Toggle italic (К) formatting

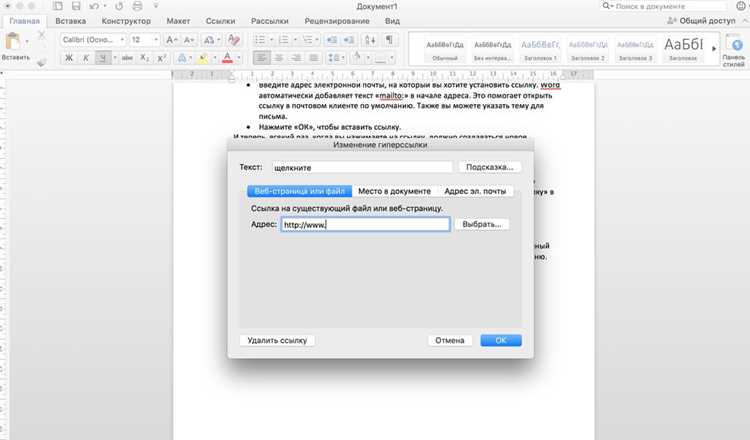click(86, 58)
